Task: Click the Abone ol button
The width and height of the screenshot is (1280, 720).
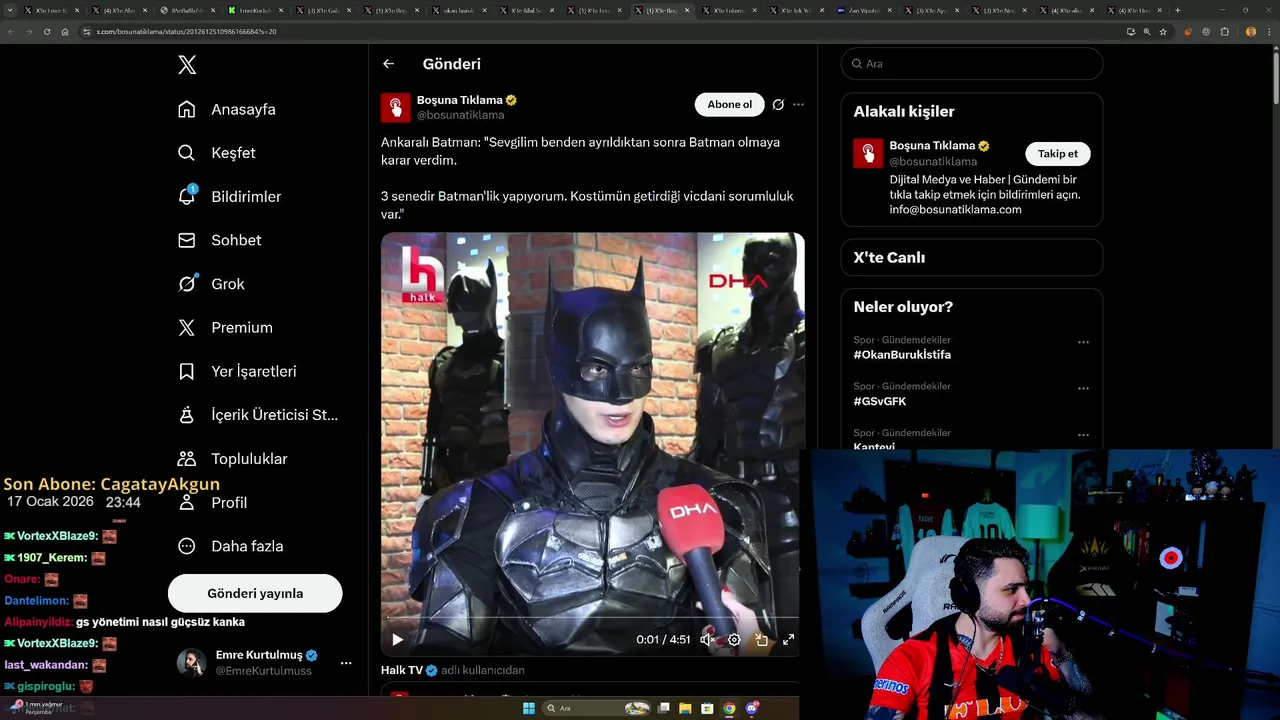Action: [729, 105]
